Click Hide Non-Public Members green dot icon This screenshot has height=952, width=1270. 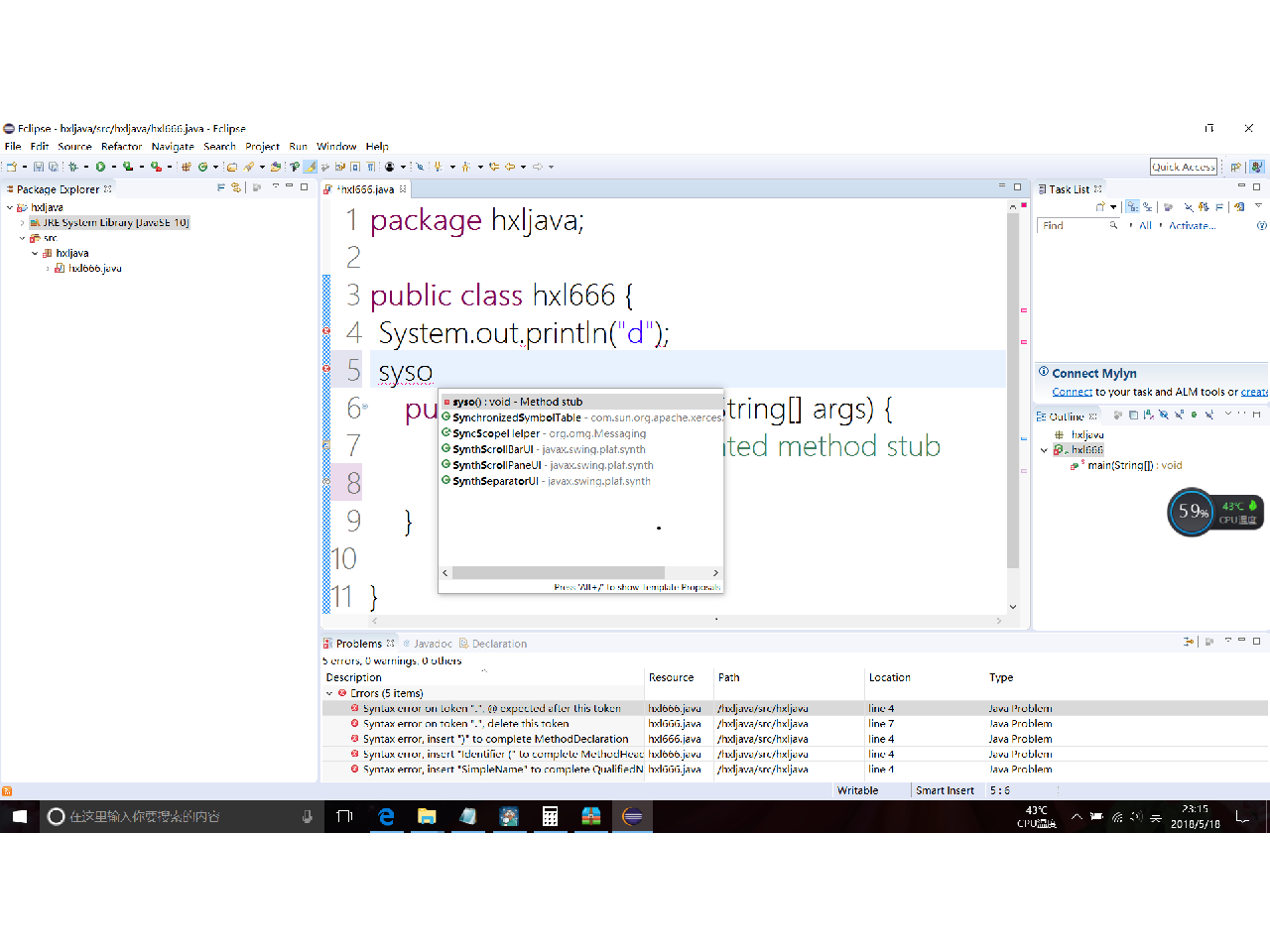(x=1194, y=415)
